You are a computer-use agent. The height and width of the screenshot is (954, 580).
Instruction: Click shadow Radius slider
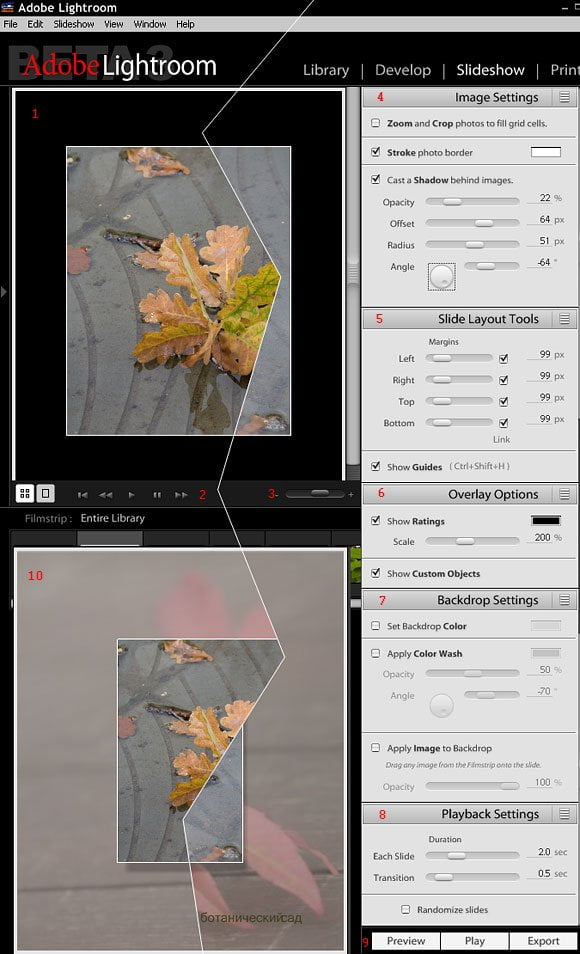[472, 245]
